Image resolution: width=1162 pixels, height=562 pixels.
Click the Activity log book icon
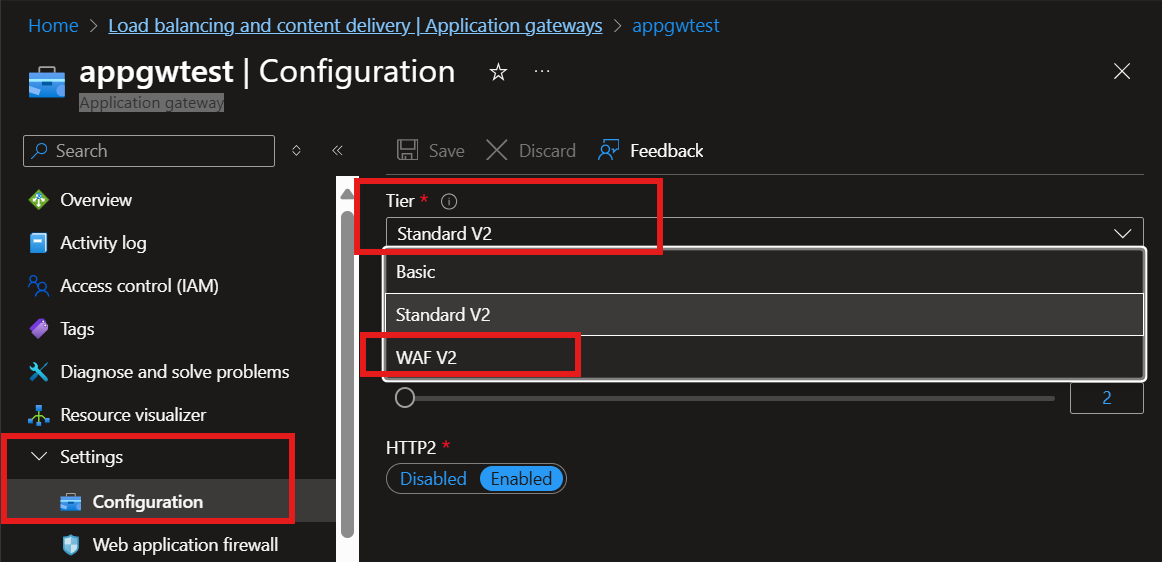38,243
